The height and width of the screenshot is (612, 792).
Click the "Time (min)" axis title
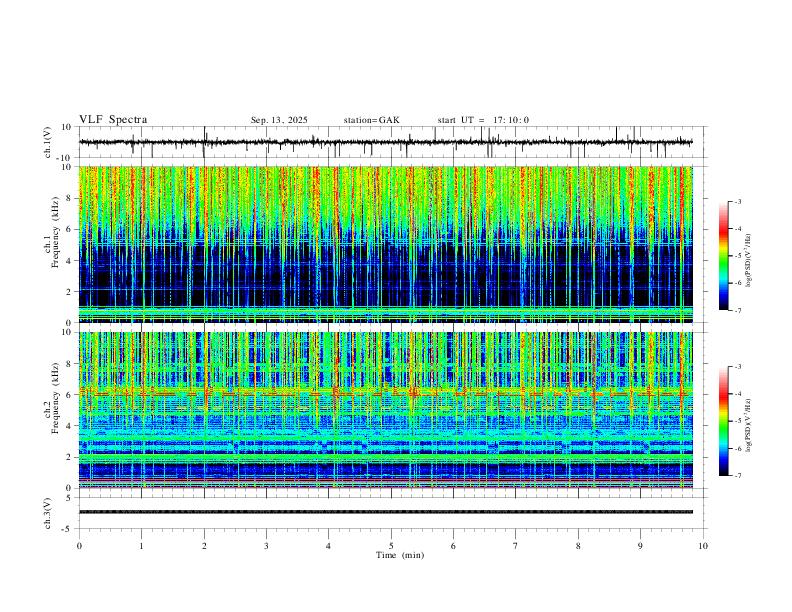[x=400, y=555]
